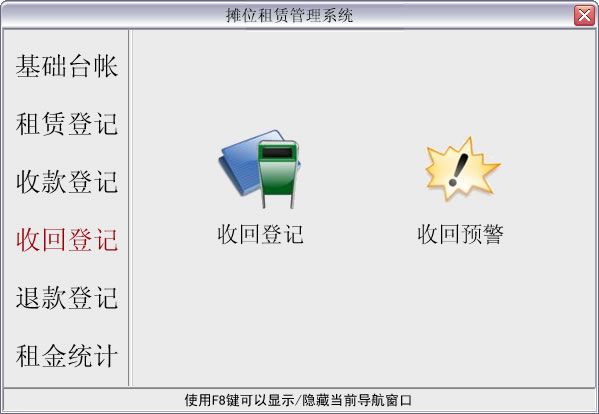599x414 pixels.
Task: Click the blank sidebar area below 租金统计
Action: click(x=66, y=378)
